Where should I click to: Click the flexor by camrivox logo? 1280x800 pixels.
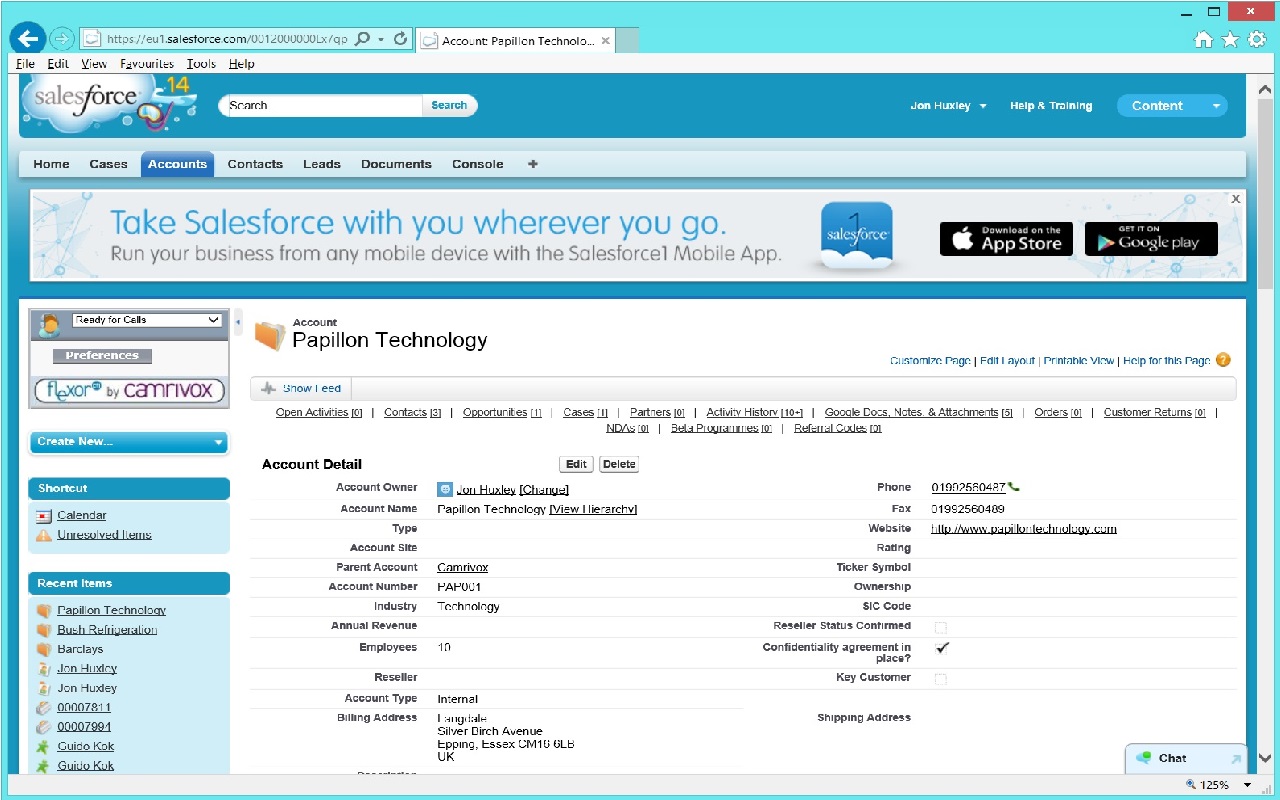[x=129, y=390]
